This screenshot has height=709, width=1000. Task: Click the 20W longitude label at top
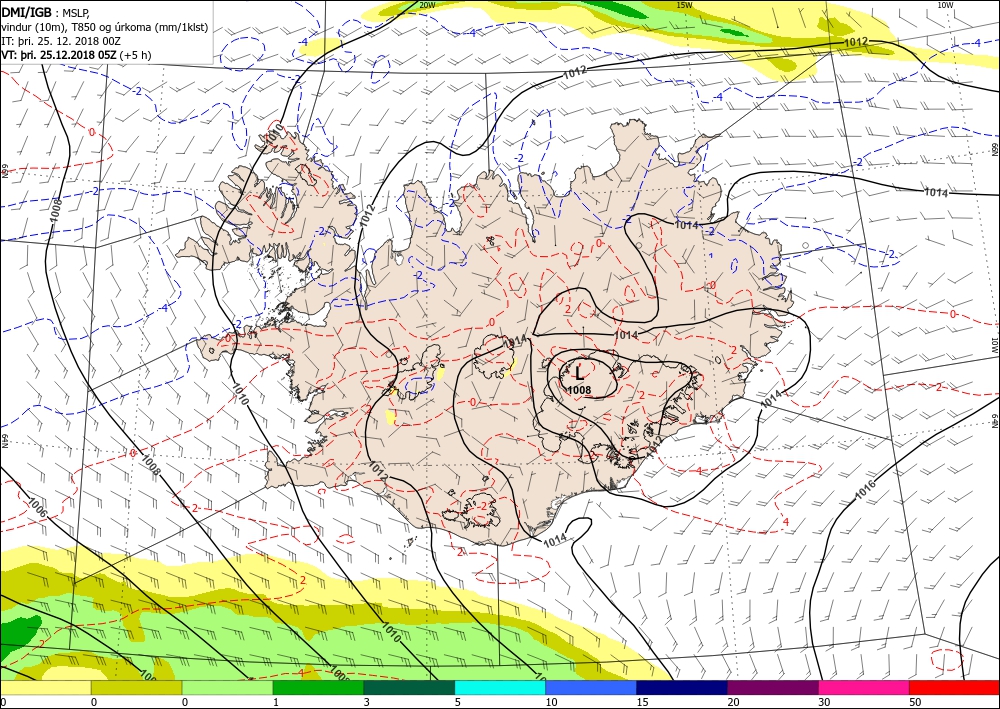(428, 5)
